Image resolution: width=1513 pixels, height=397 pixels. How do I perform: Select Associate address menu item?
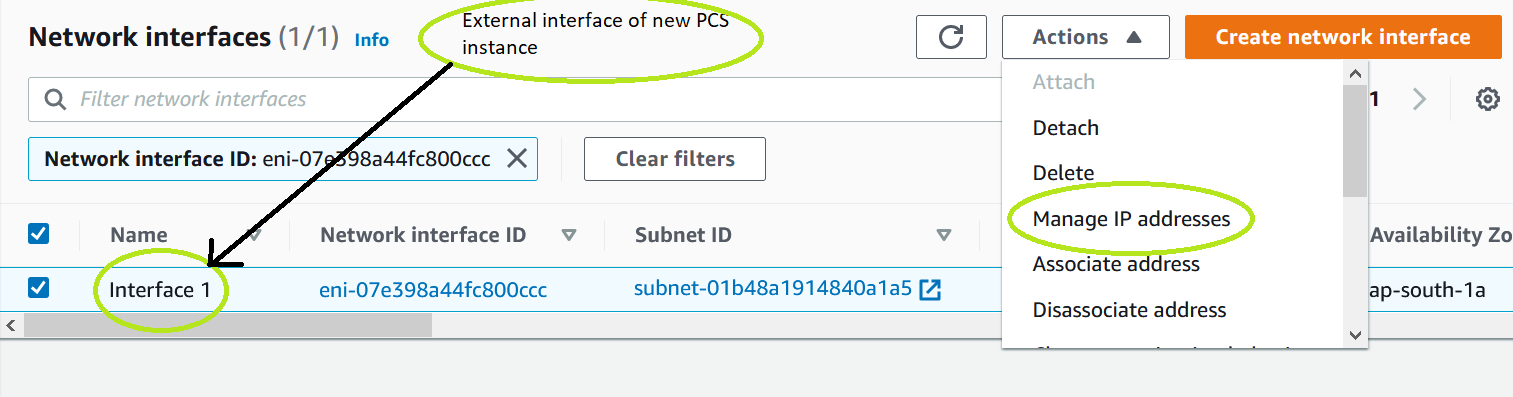(1116, 264)
